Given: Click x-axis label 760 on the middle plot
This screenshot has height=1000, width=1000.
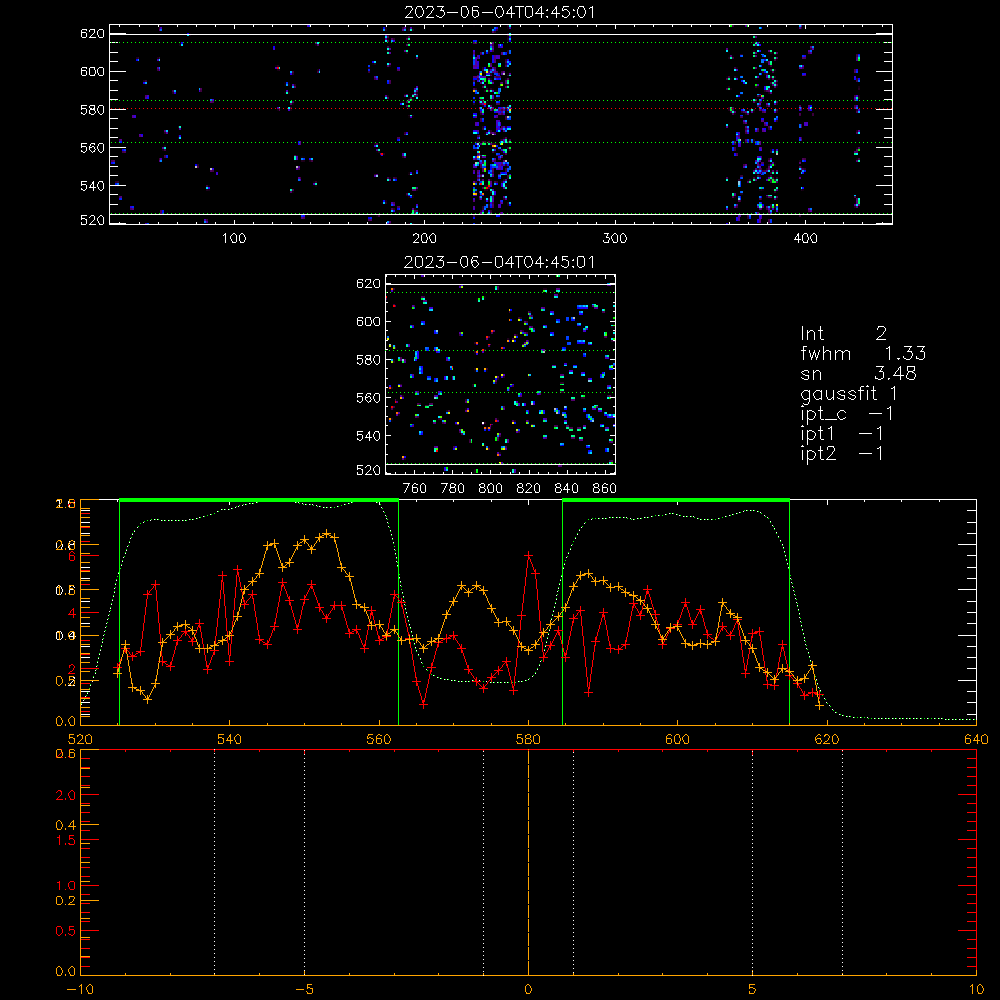Looking at the screenshot, I should pos(415,488).
